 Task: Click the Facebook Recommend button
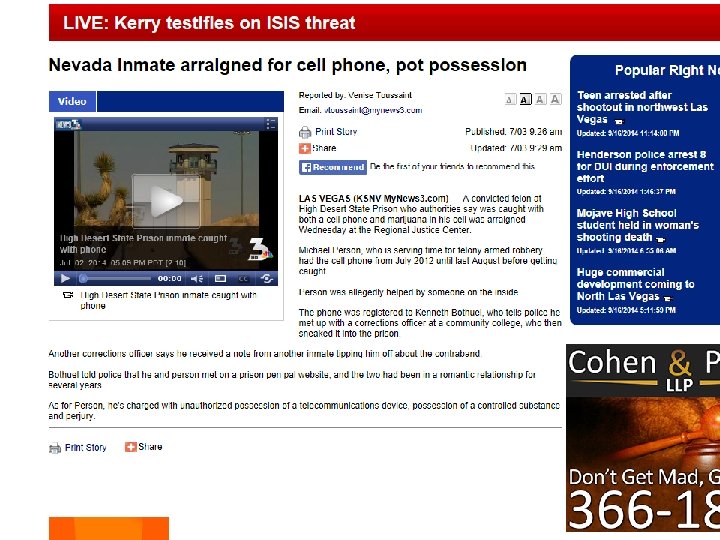click(333, 167)
